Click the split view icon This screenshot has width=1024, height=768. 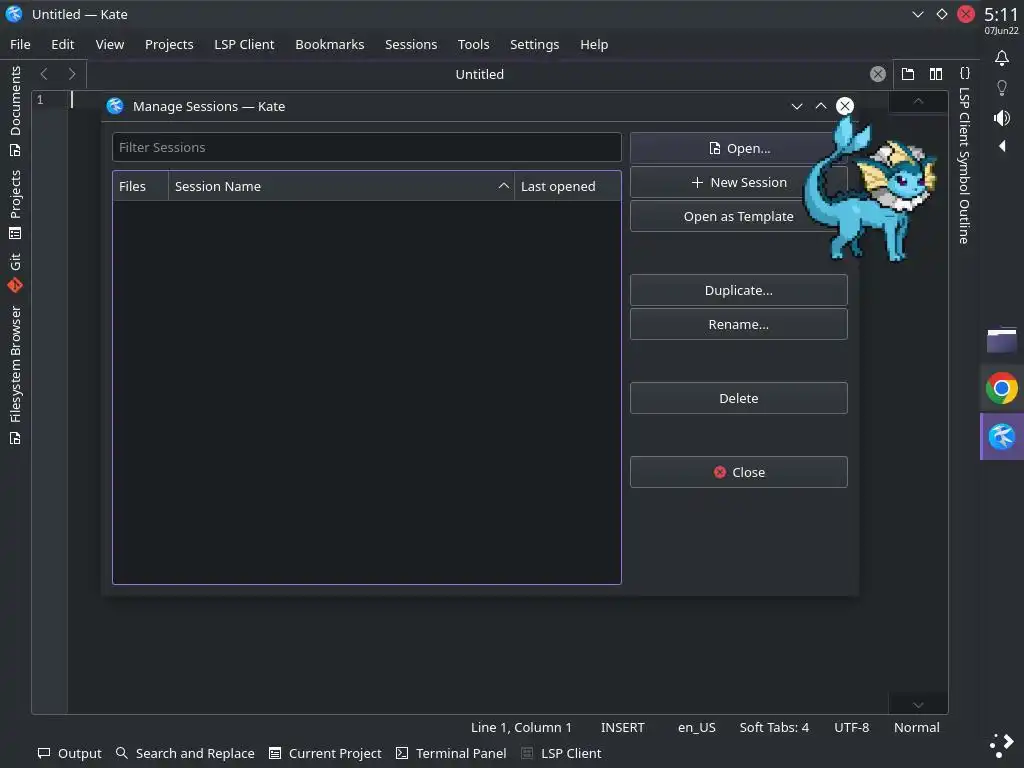(936, 74)
